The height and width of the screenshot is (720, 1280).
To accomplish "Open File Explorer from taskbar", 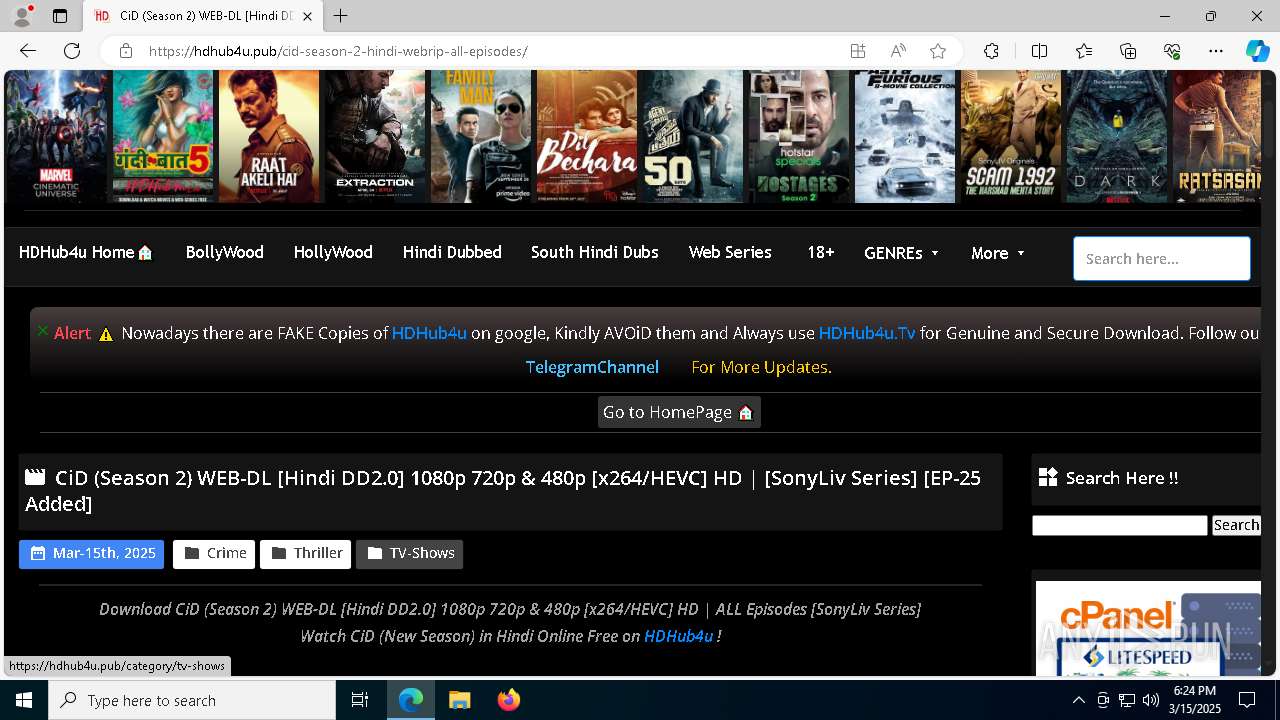I will 459,700.
